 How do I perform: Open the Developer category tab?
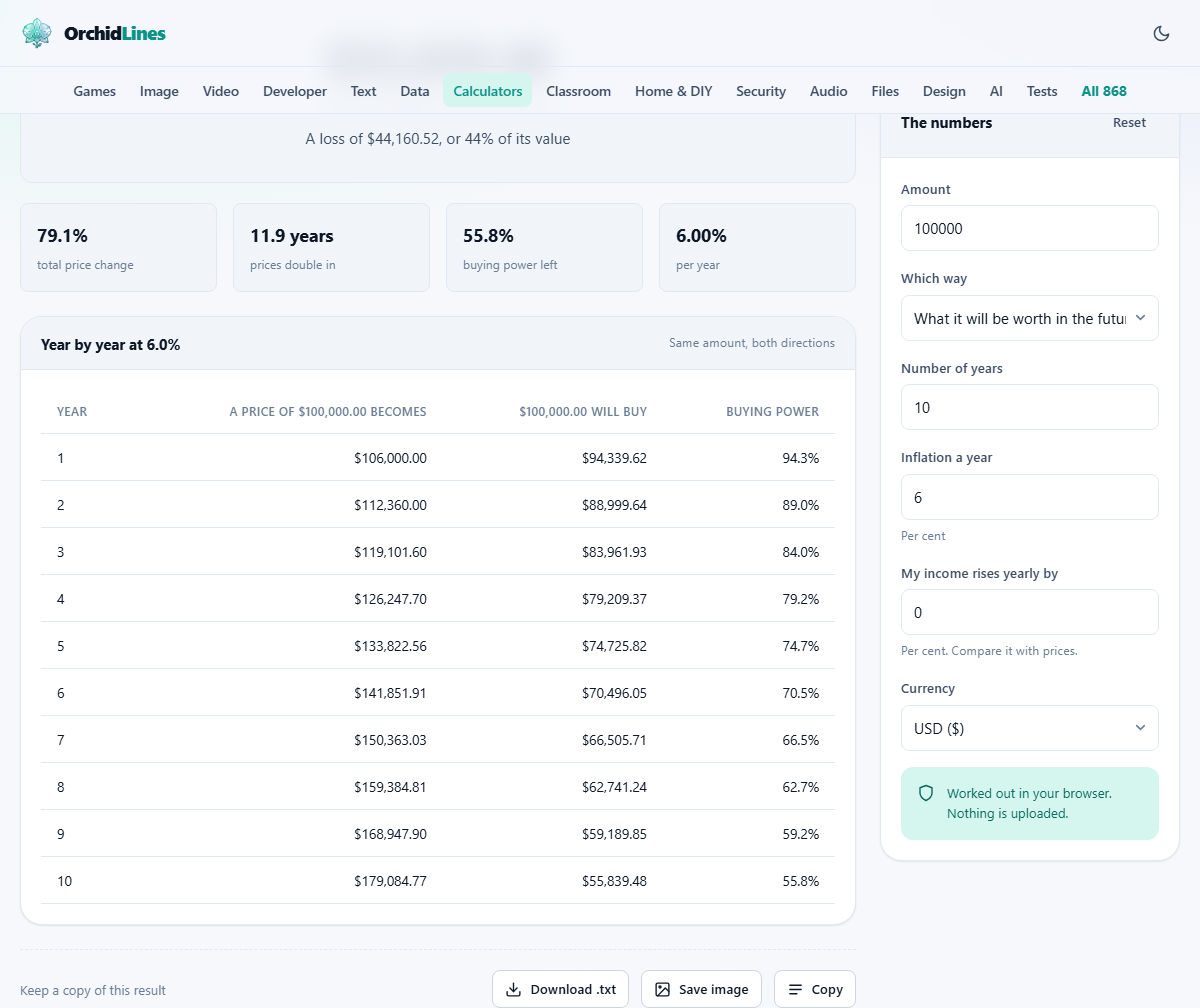[295, 91]
